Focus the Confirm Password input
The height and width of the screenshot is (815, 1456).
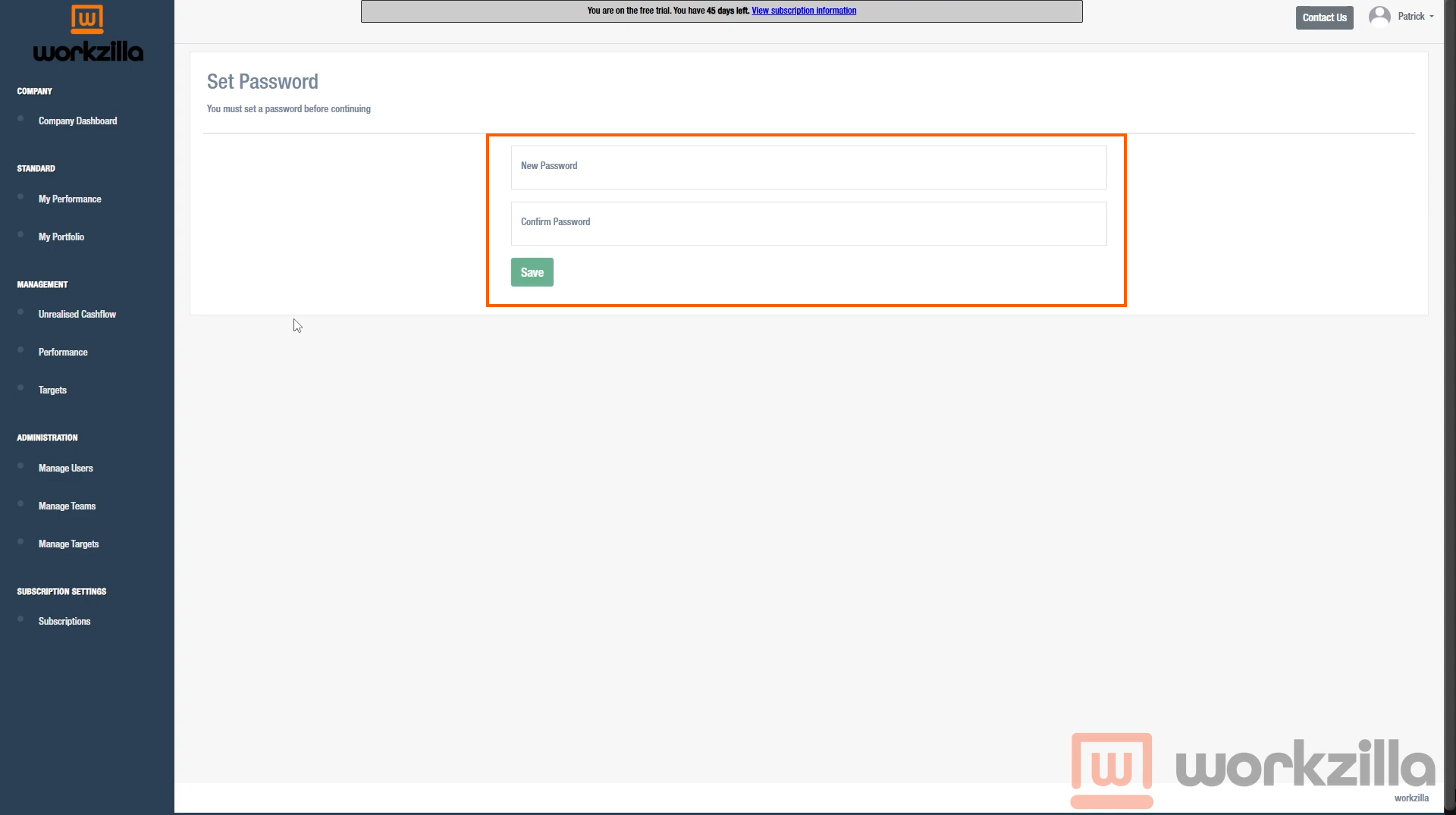click(x=808, y=223)
